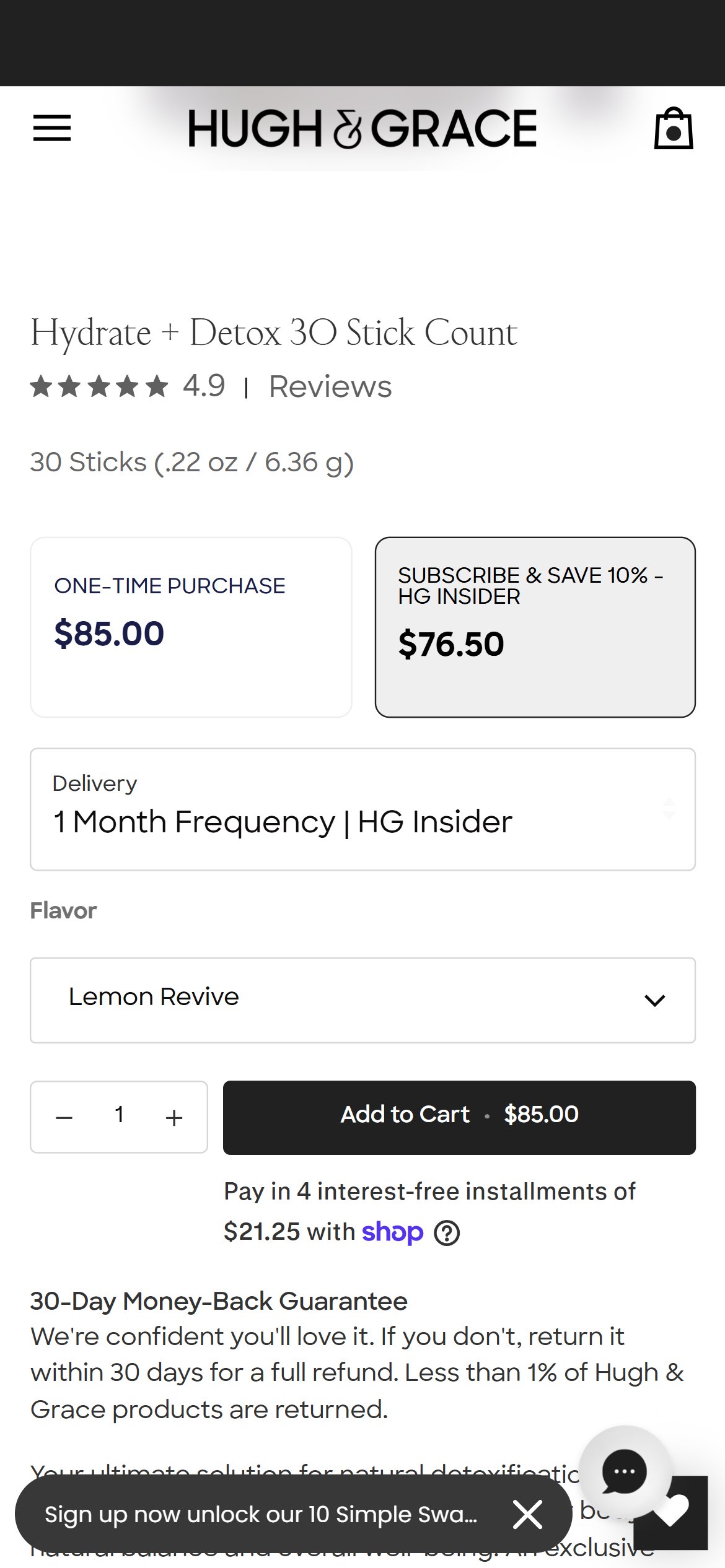Open the shopping bag cart icon
This screenshot has width=725, height=1568.
[674, 128]
